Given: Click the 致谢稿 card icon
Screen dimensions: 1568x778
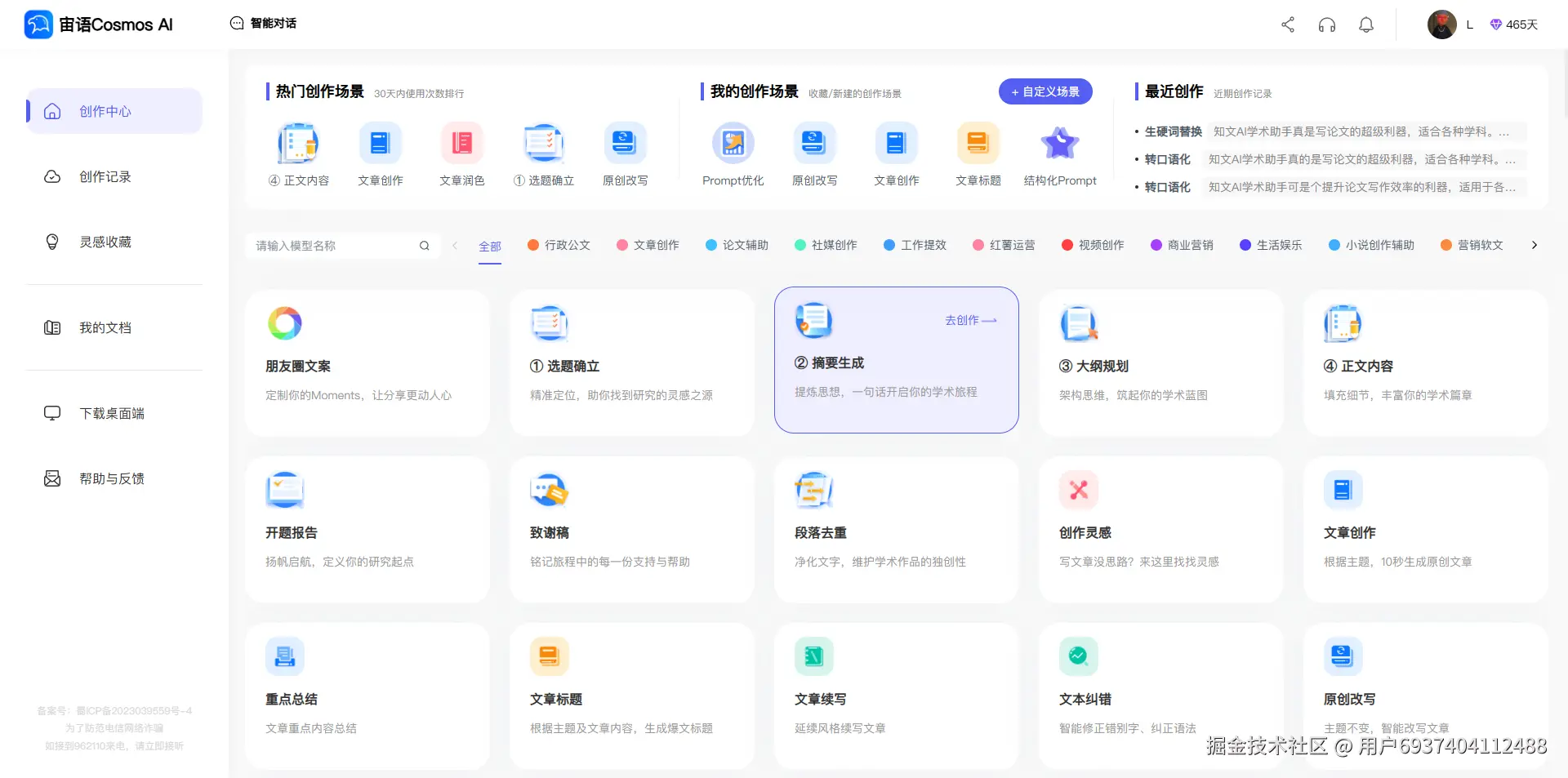Looking at the screenshot, I should pyautogui.click(x=550, y=490).
